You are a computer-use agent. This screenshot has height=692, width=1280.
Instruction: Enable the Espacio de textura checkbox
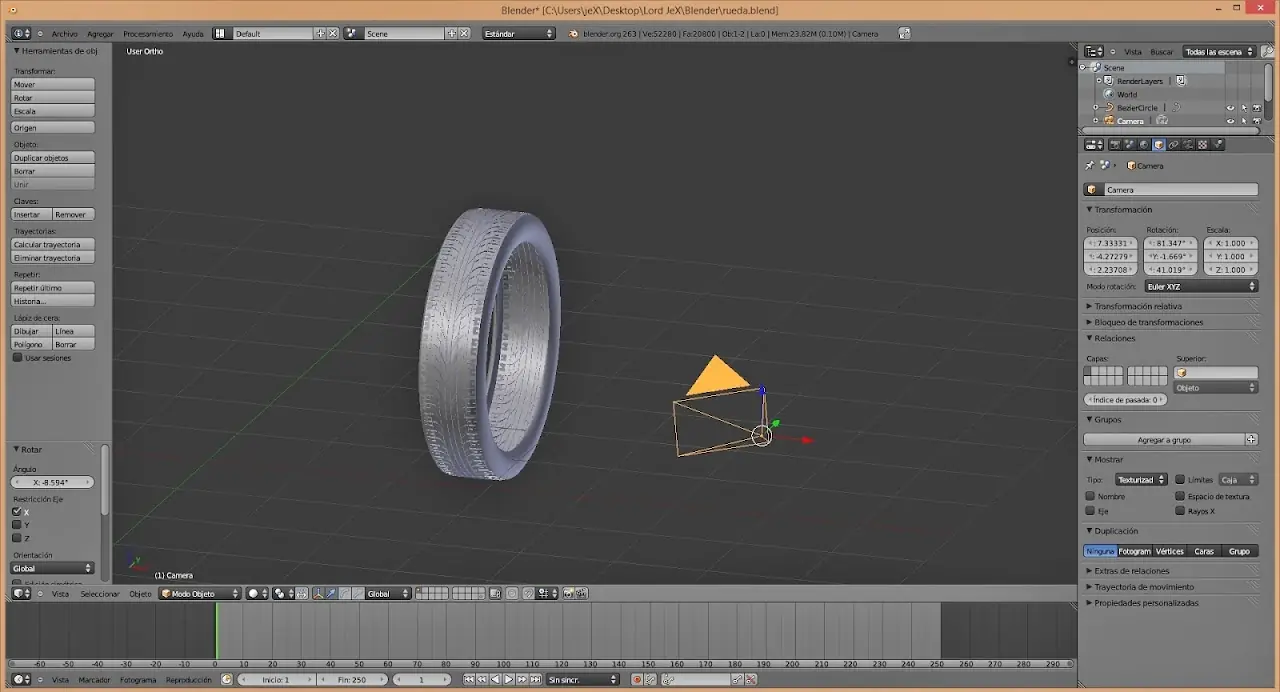(x=1180, y=496)
